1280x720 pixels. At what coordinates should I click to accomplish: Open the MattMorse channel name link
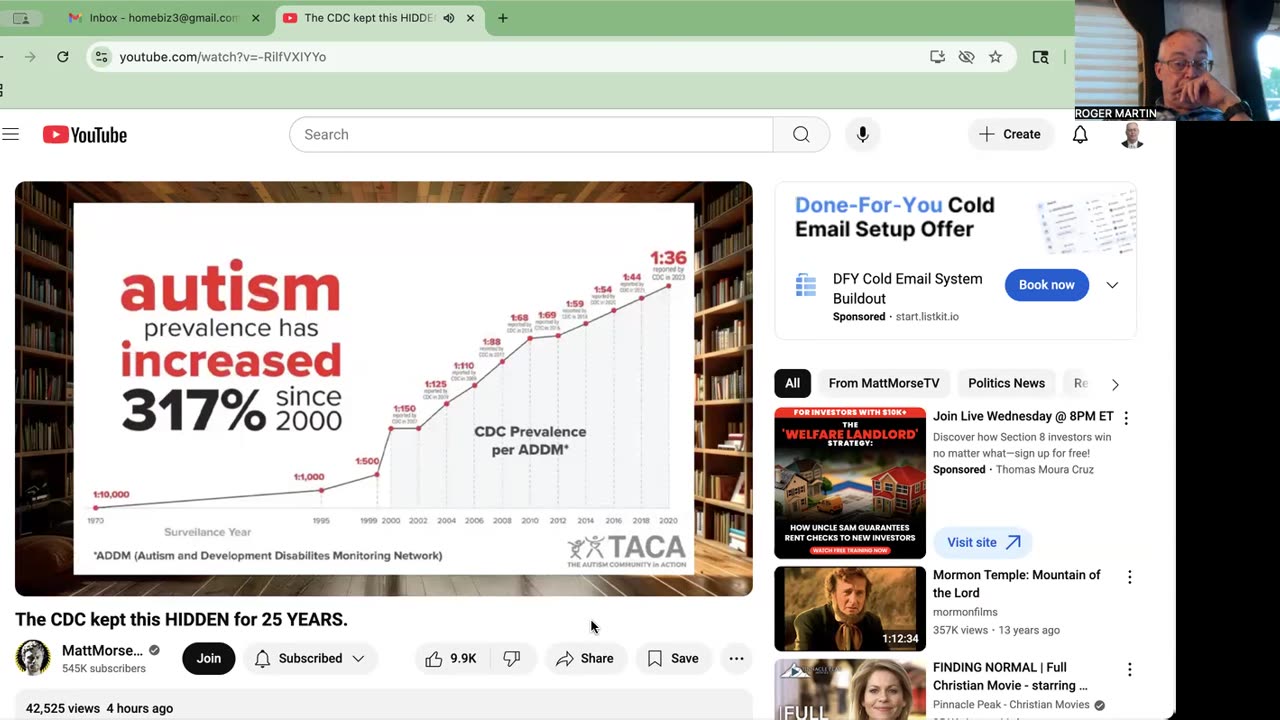[102, 650]
